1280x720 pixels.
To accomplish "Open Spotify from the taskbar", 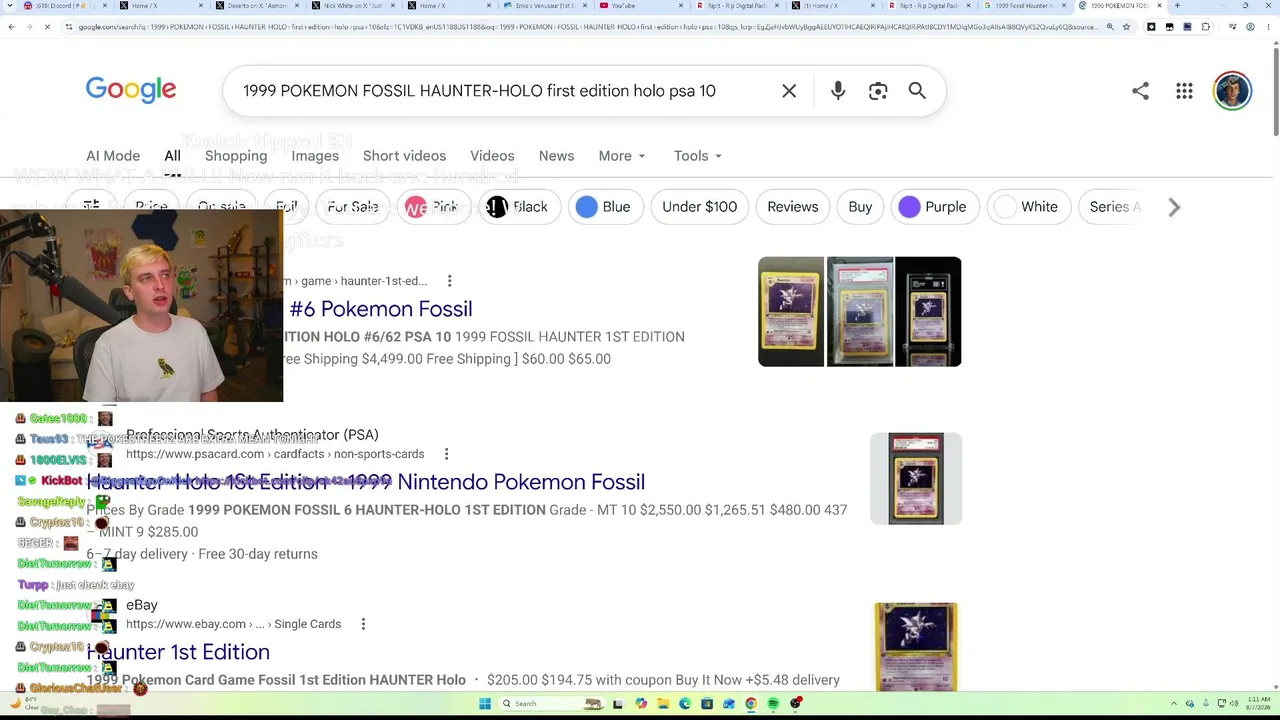I will click(773, 704).
